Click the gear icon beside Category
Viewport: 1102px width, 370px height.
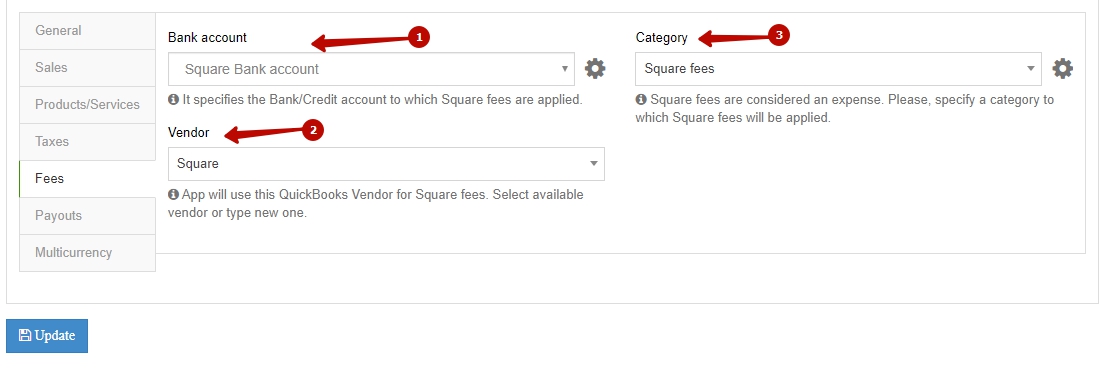pos(1063,69)
